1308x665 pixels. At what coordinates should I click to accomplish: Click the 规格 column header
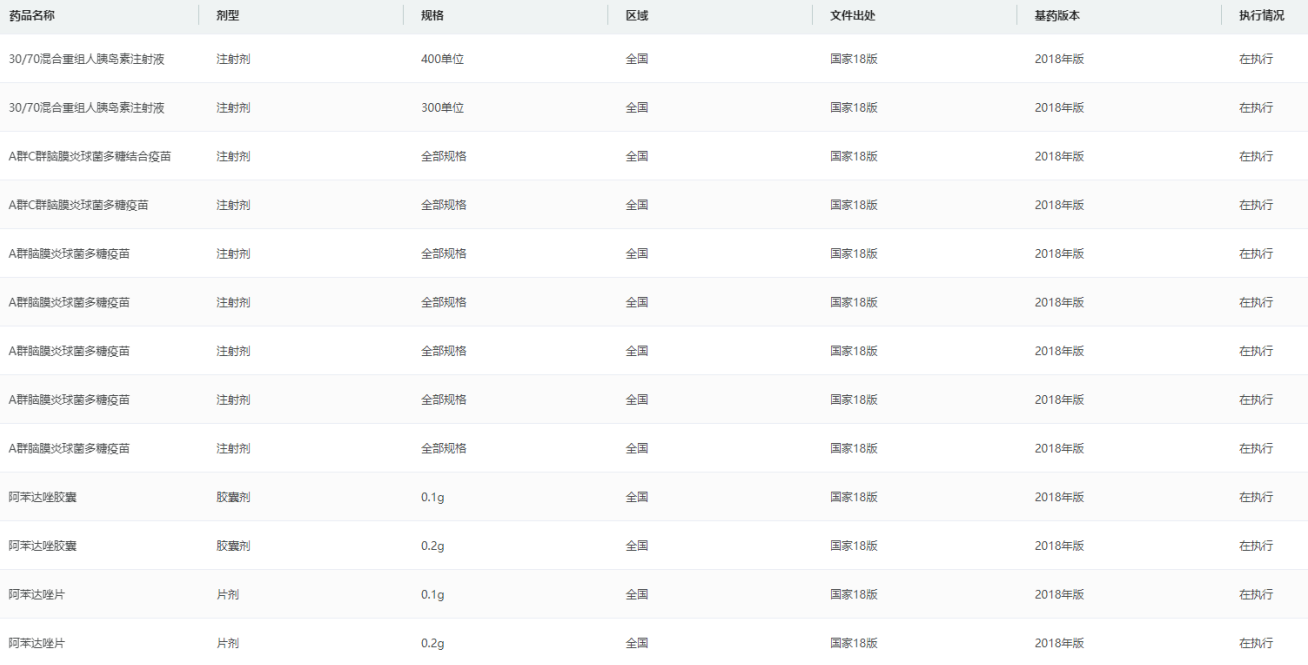pyautogui.click(x=432, y=16)
